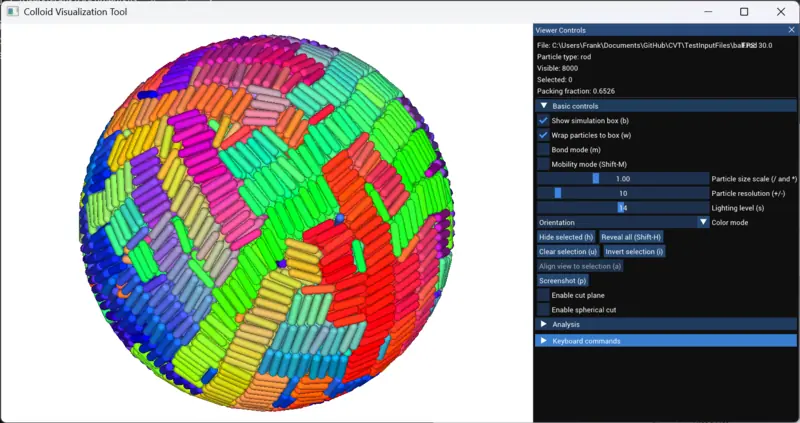800x423 pixels.
Task: Collapse the Basic controls section
Action: (544, 105)
